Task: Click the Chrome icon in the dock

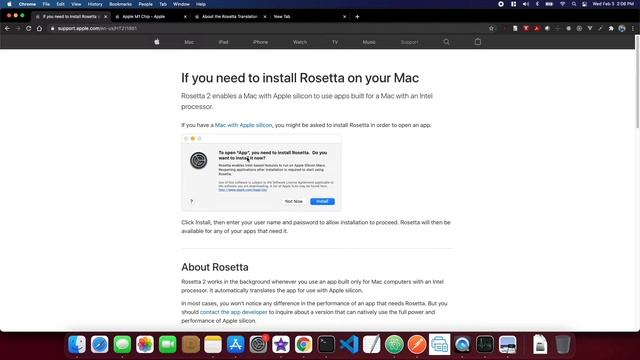Action: [x=304, y=344]
